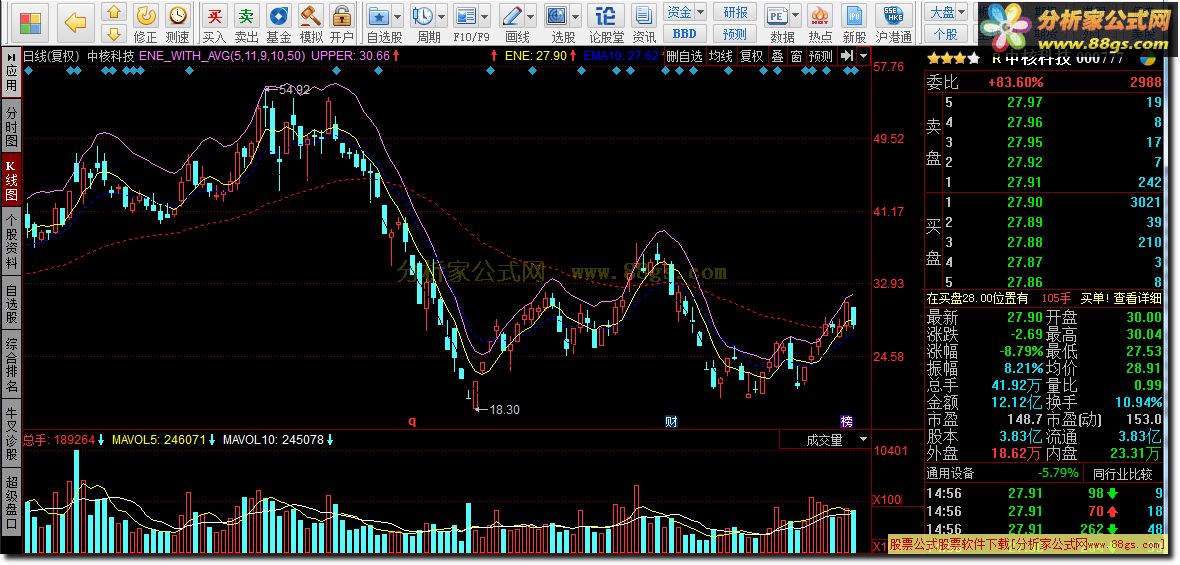Switch to the 个股资料 side tab

click(11, 240)
